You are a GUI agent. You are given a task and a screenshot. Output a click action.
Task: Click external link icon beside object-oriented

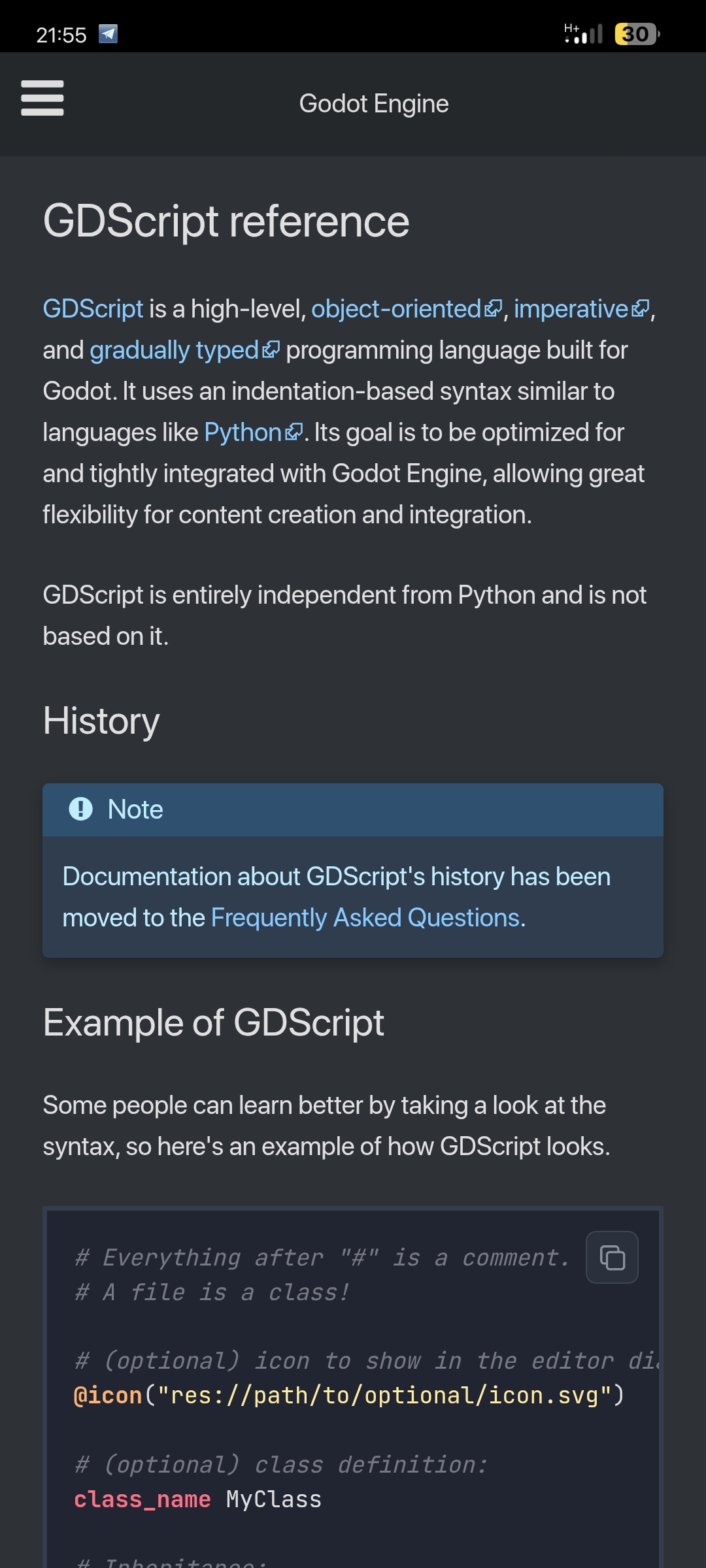point(493,308)
